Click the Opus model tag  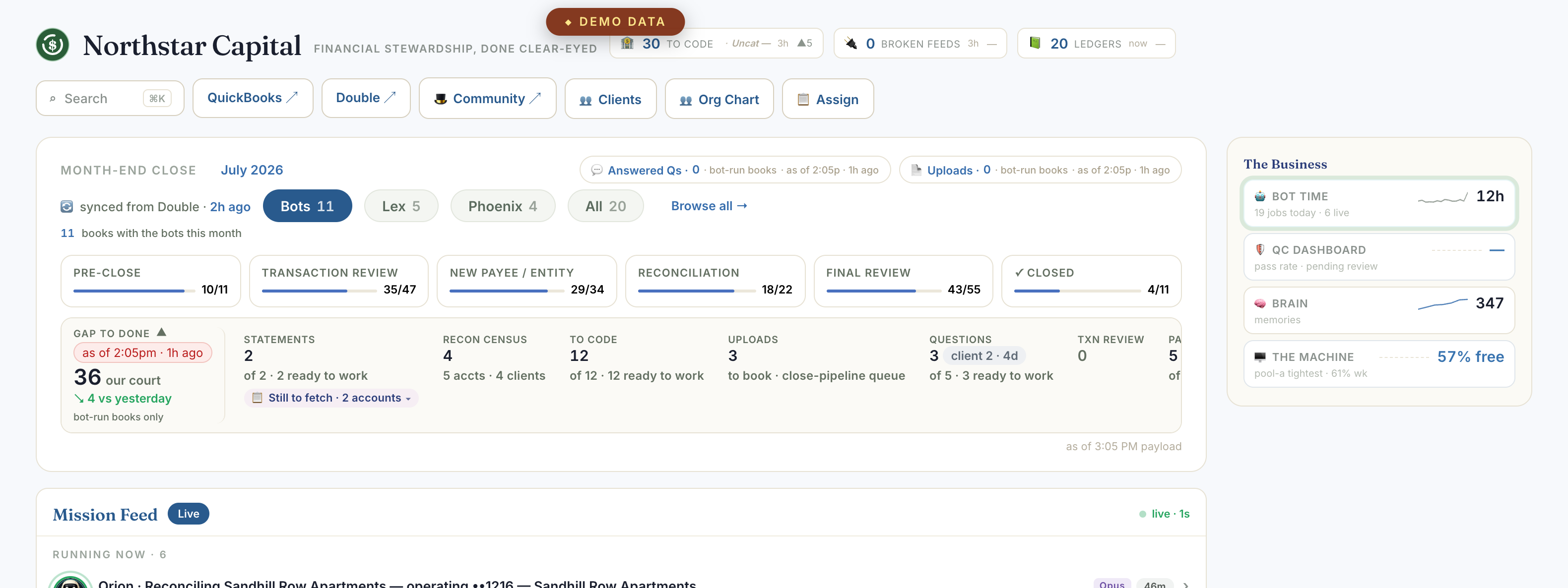click(1112, 583)
